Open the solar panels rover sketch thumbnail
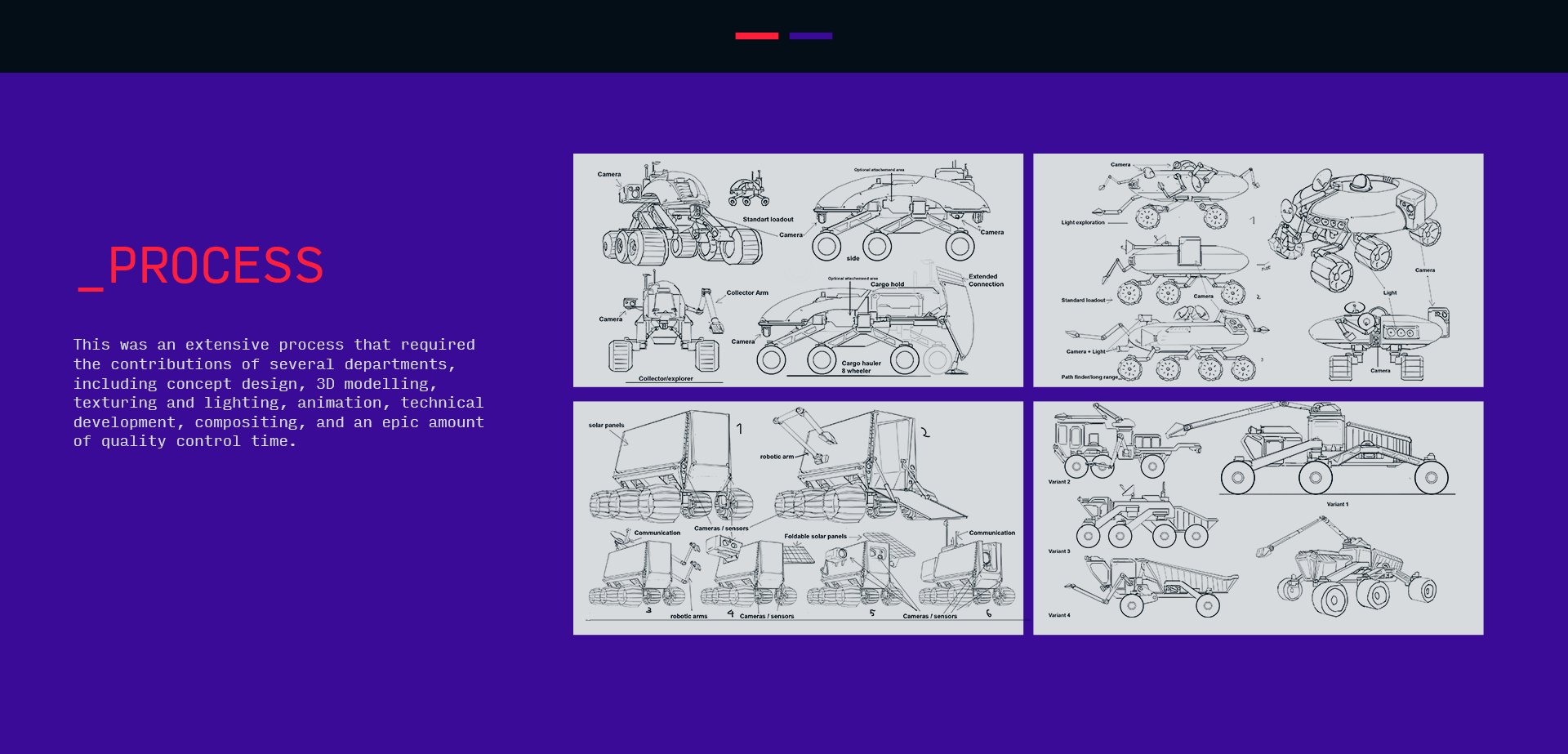1568x754 pixels. [x=798, y=518]
